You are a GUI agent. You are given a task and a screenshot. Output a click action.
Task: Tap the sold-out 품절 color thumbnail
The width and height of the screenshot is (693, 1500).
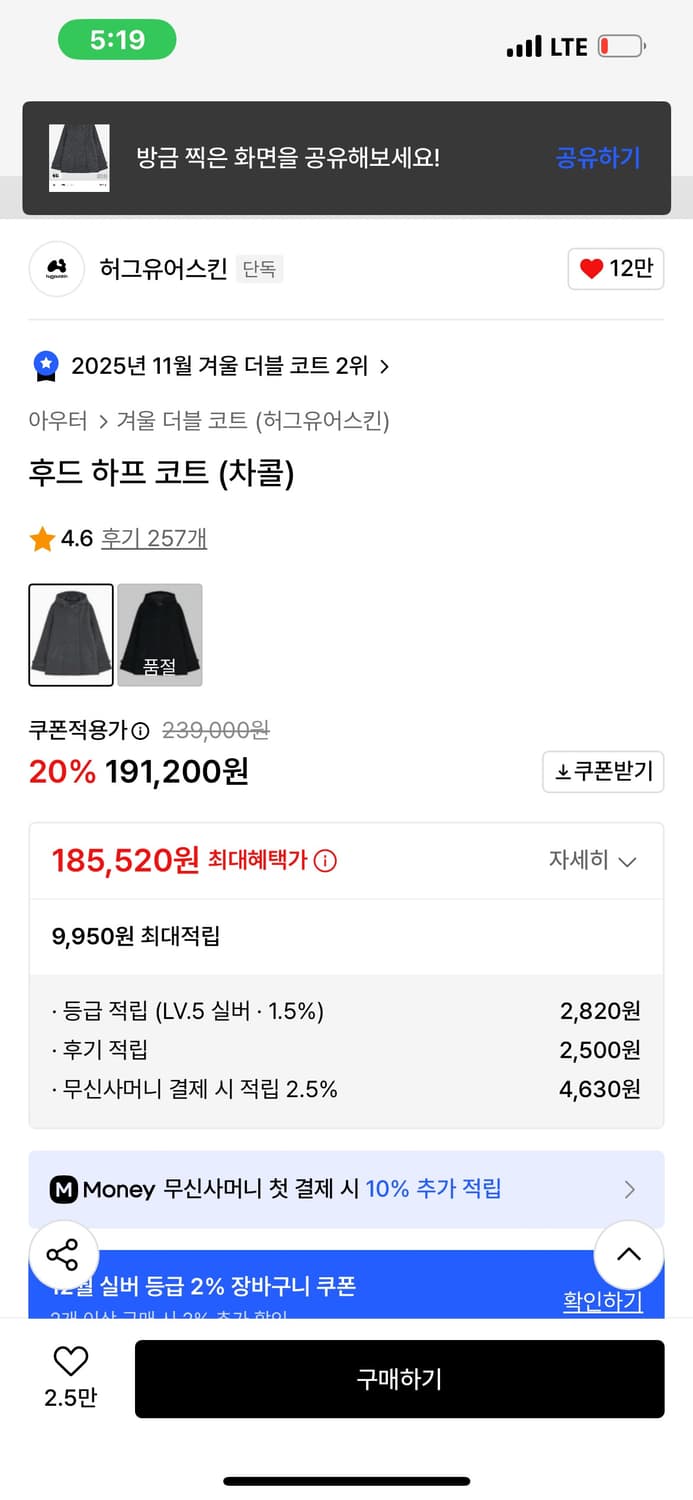click(159, 634)
